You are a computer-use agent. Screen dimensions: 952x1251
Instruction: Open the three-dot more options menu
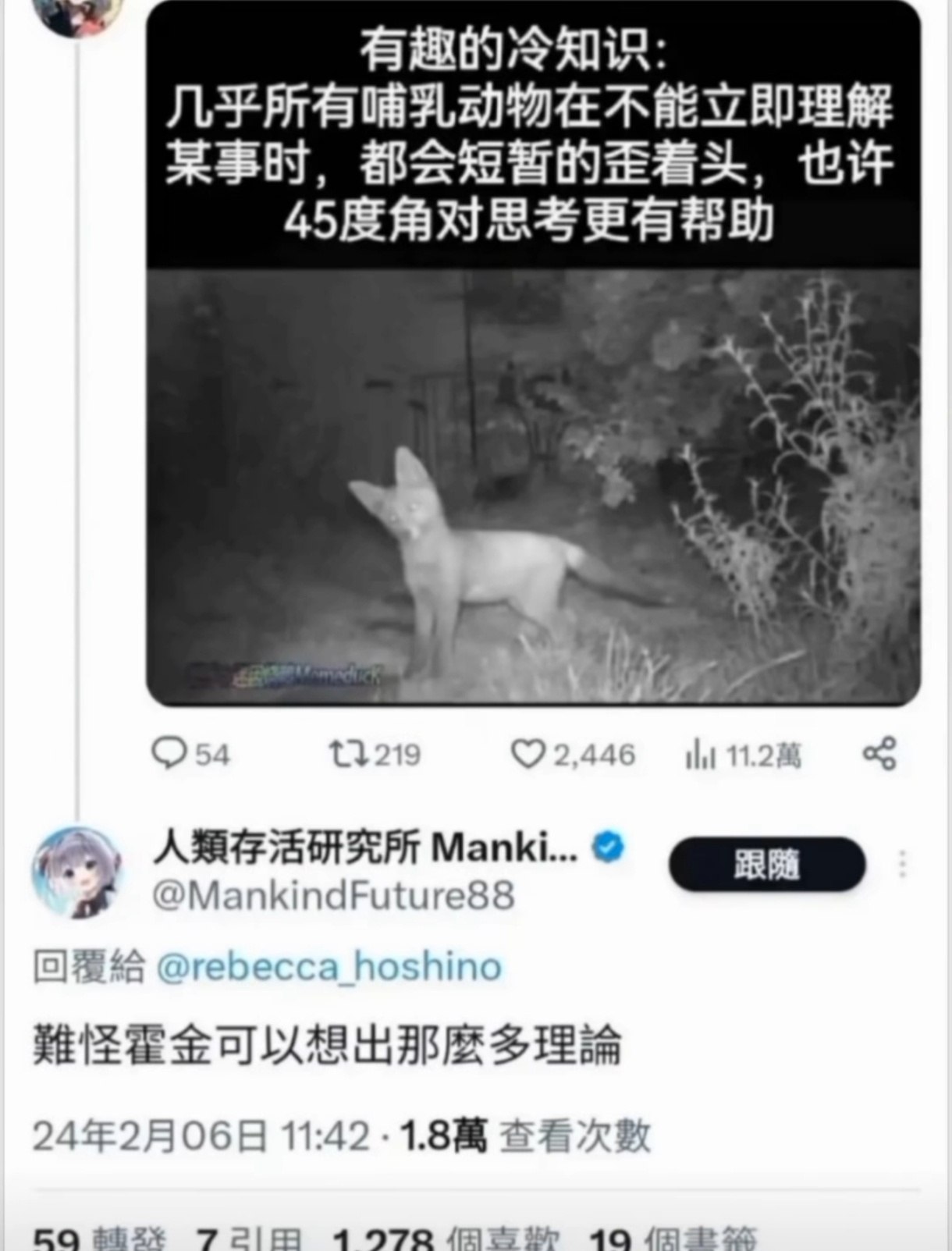click(903, 864)
